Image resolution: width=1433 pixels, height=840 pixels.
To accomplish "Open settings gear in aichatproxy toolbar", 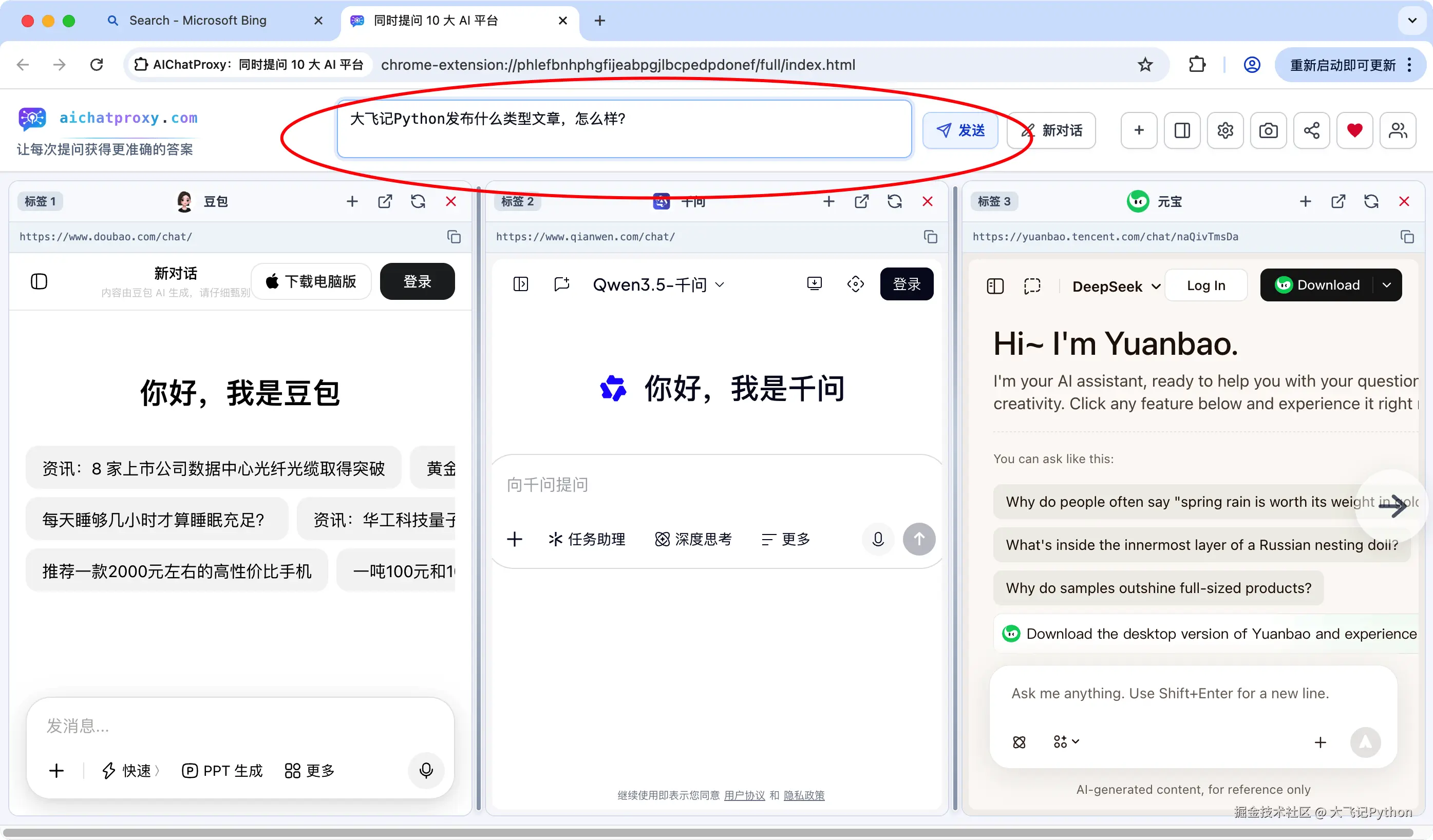I will click(x=1225, y=131).
